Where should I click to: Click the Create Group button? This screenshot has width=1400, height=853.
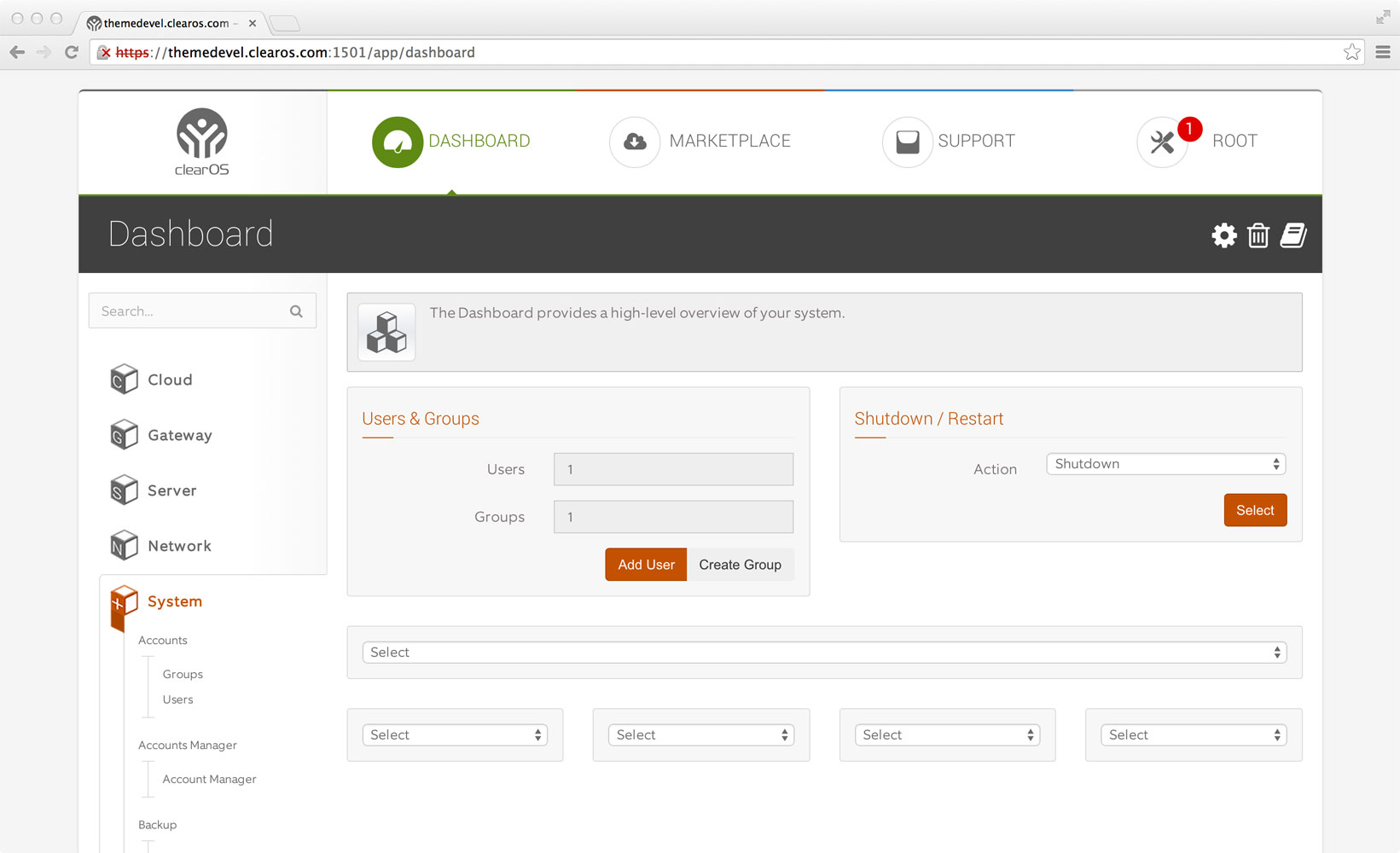coord(741,565)
